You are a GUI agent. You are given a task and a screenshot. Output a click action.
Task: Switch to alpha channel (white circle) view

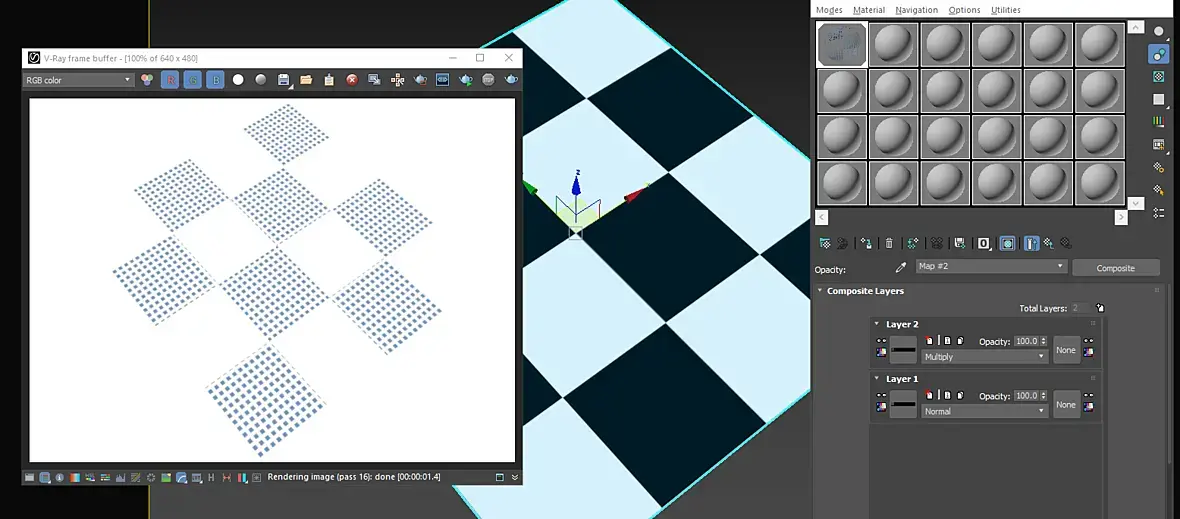(x=238, y=79)
